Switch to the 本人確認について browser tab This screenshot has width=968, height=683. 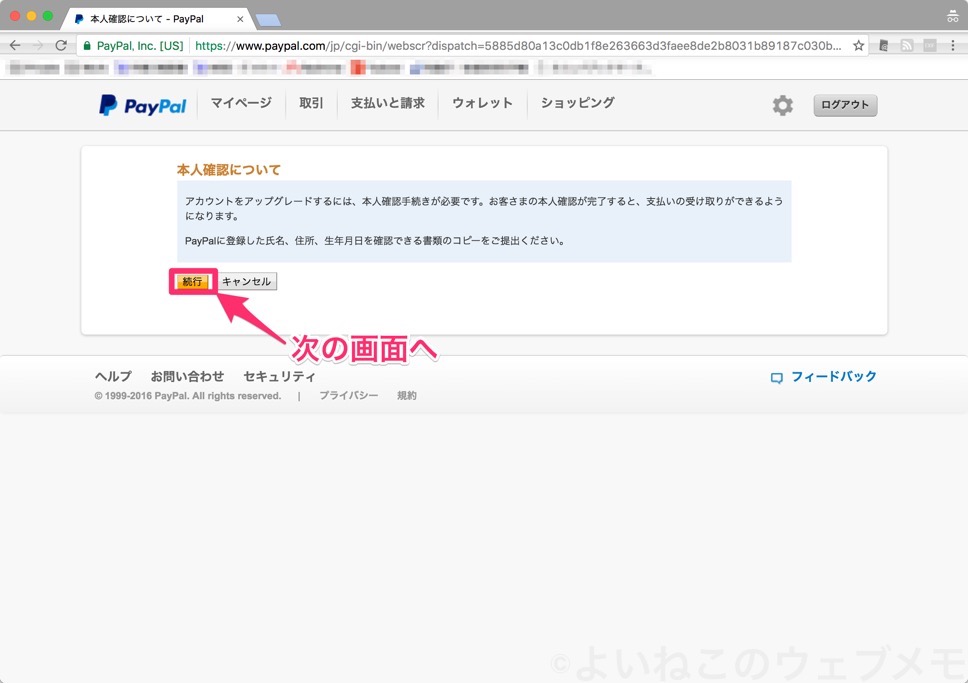150,17
